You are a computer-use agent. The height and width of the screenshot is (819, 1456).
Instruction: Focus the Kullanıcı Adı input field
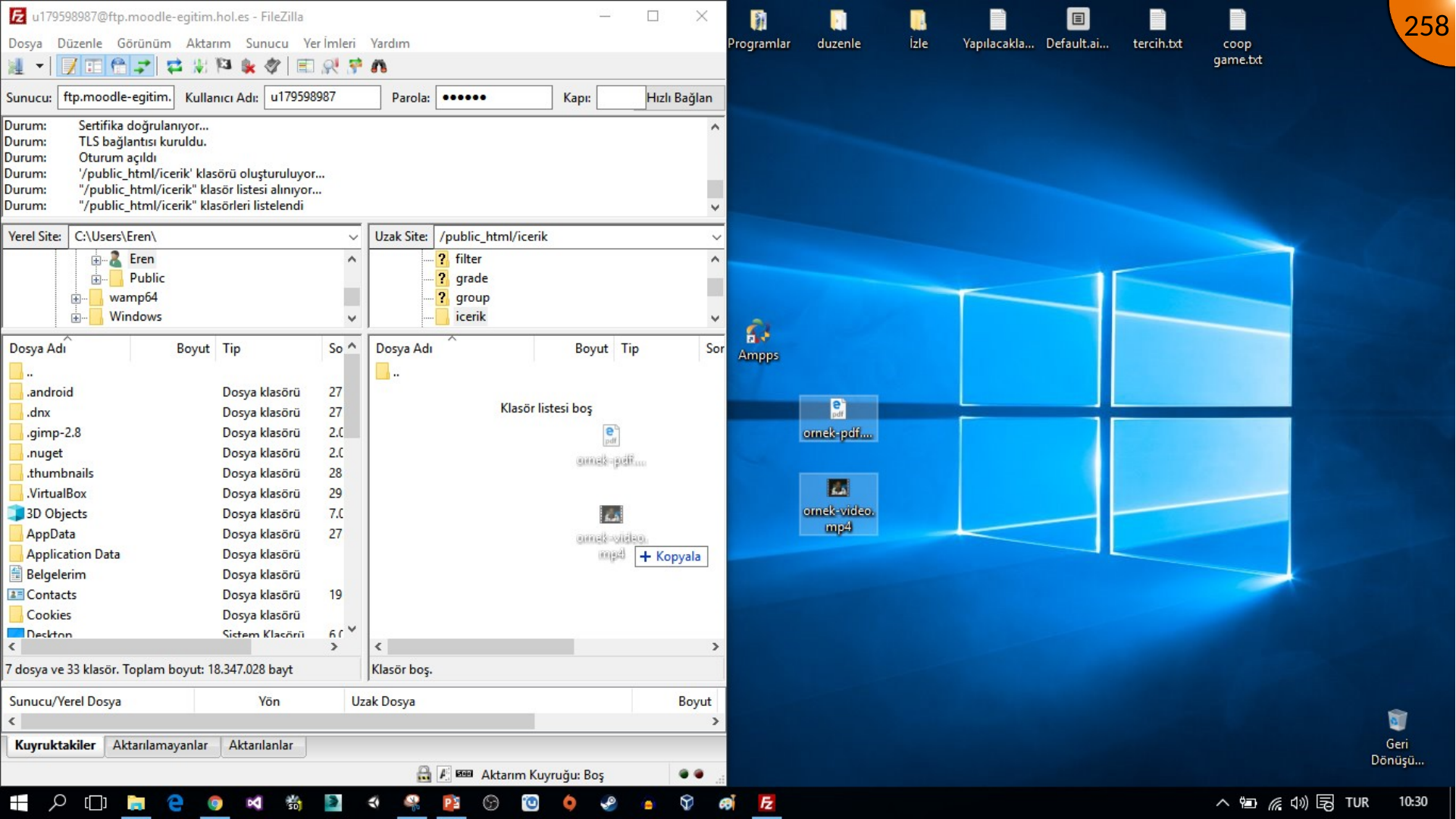[322, 97]
